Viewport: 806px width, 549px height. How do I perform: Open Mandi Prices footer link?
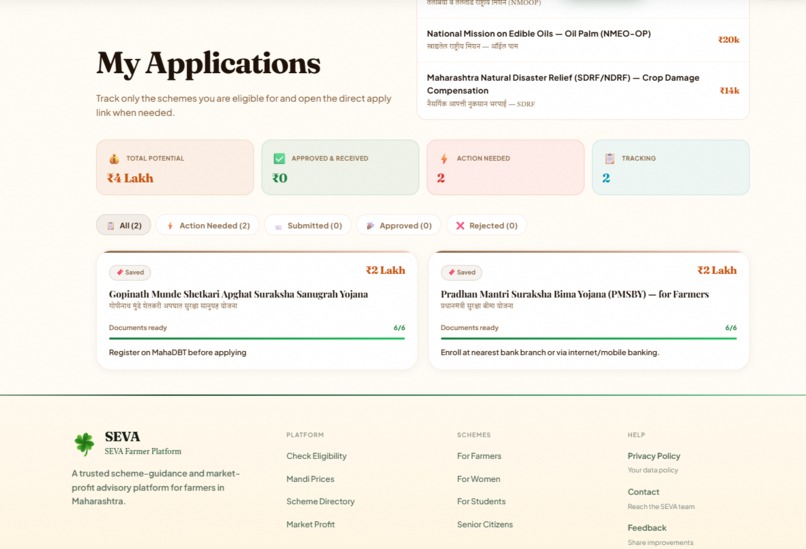(x=310, y=479)
